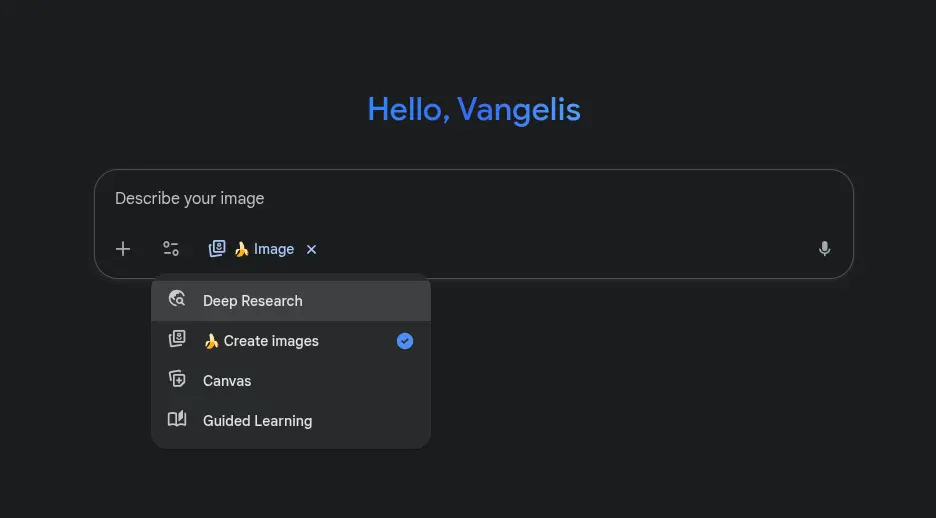
Task: Click the Deep Research globe icon
Action: [177, 298]
